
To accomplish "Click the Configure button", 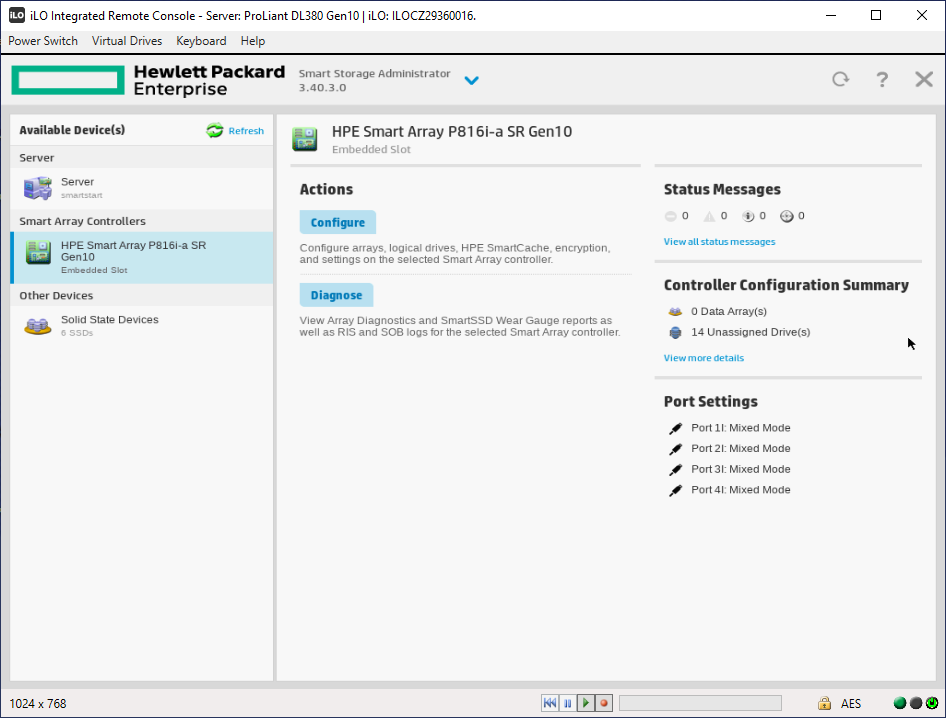I will point(338,223).
